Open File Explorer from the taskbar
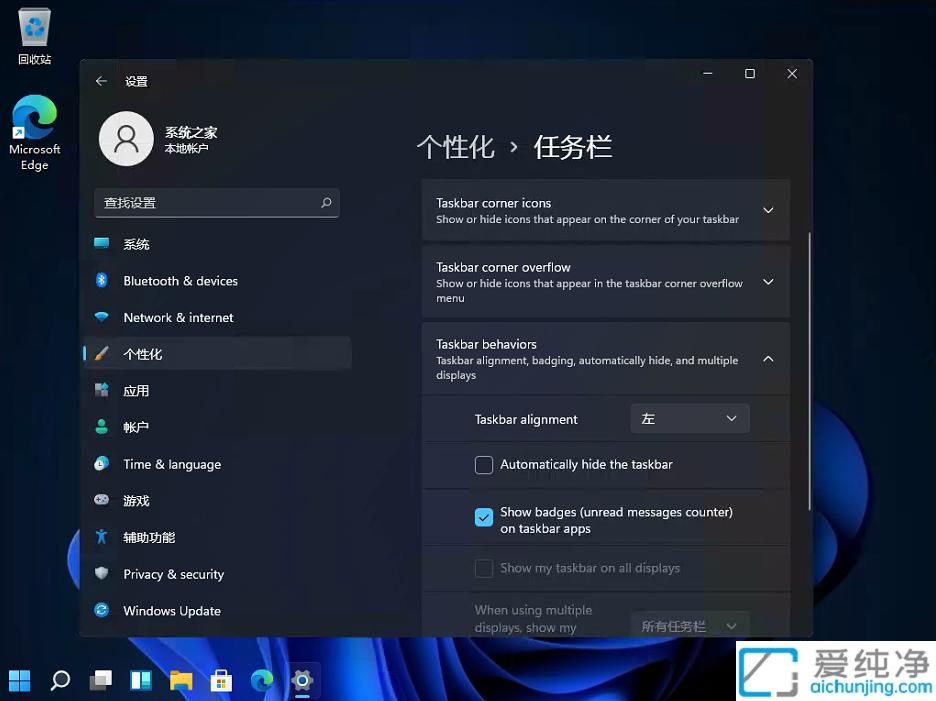The width and height of the screenshot is (936, 701). (x=181, y=681)
